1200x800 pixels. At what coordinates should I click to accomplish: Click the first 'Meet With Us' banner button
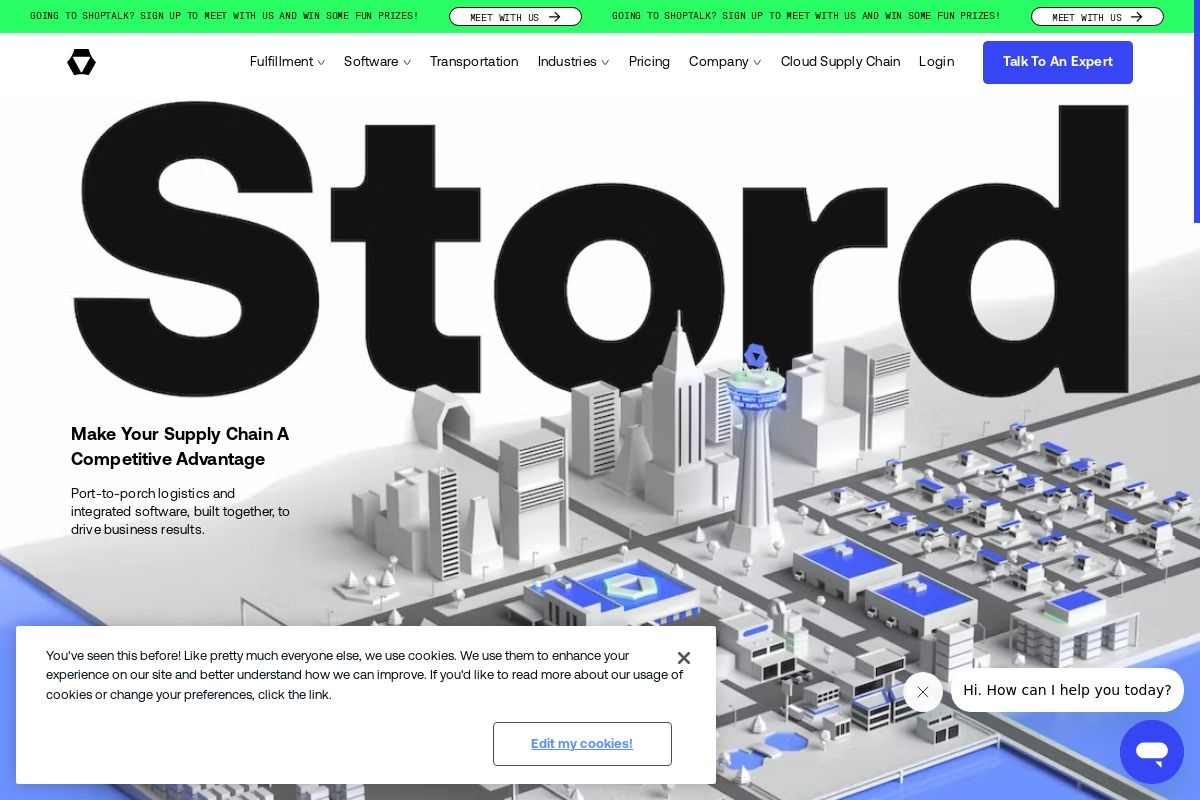pyautogui.click(x=515, y=17)
